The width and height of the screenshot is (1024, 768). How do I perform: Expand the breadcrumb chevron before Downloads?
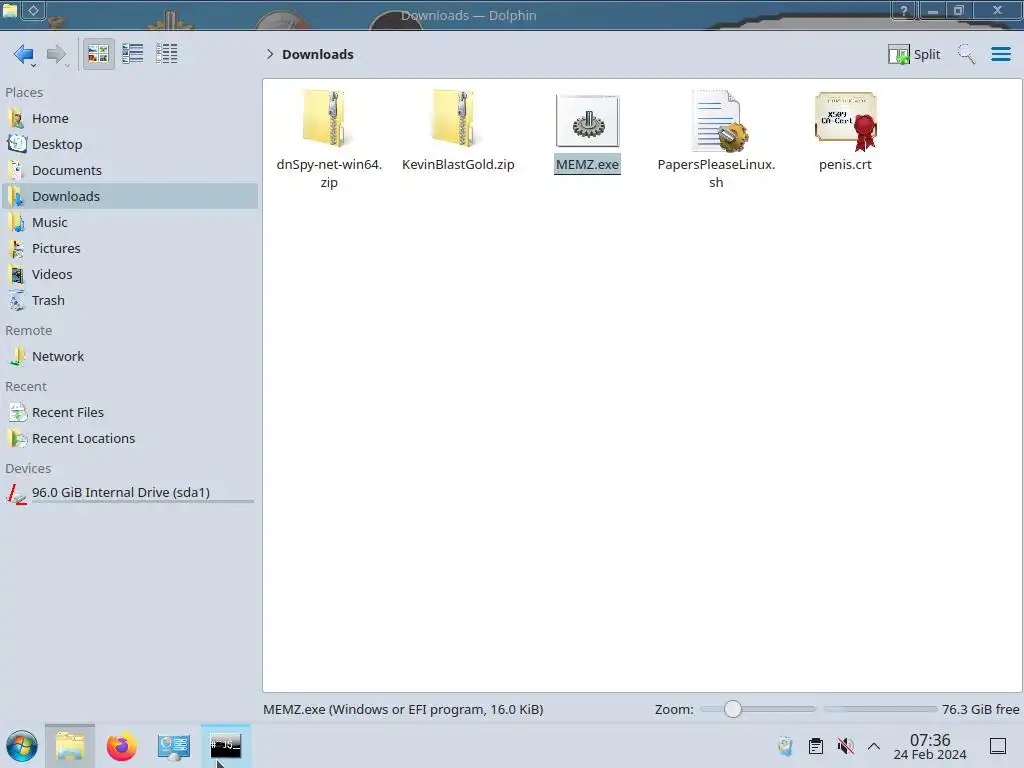pyautogui.click(x=270, y=54)
